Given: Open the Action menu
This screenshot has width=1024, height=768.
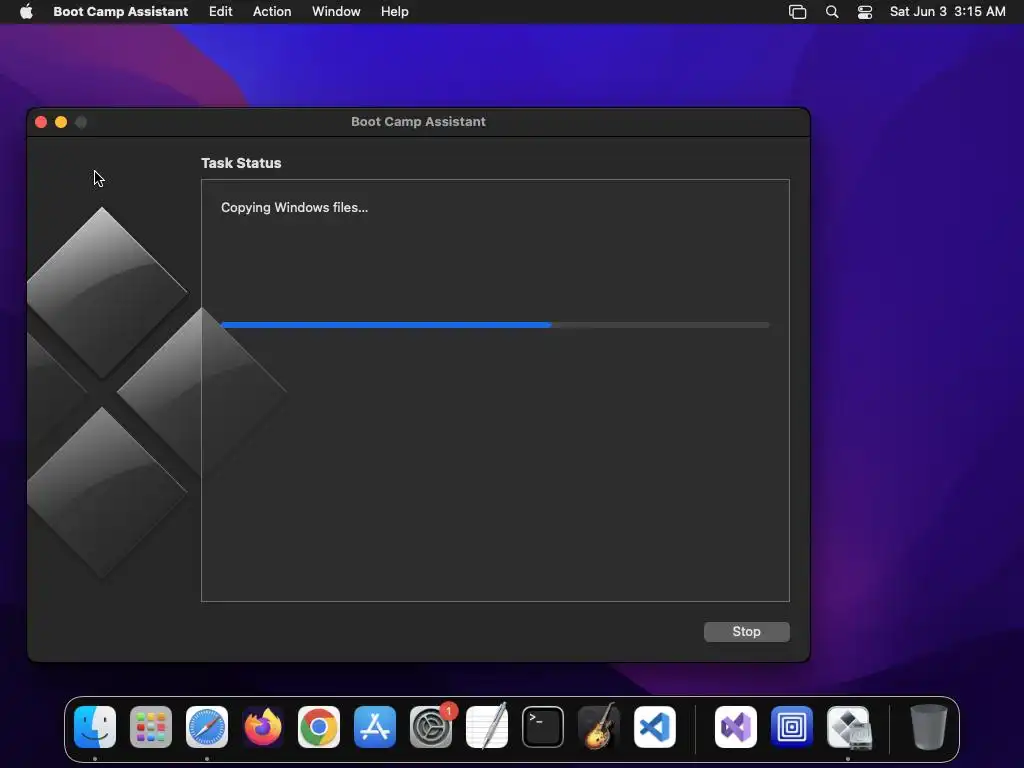Looking at the screenshot, I should click(272, 12).
